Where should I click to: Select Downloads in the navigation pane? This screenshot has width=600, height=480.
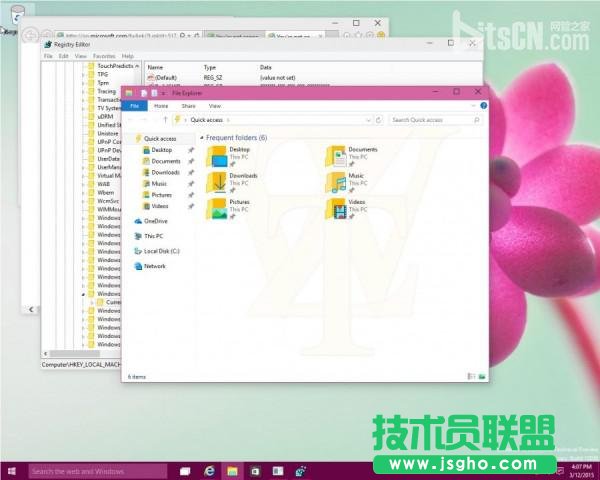[165, 172]
